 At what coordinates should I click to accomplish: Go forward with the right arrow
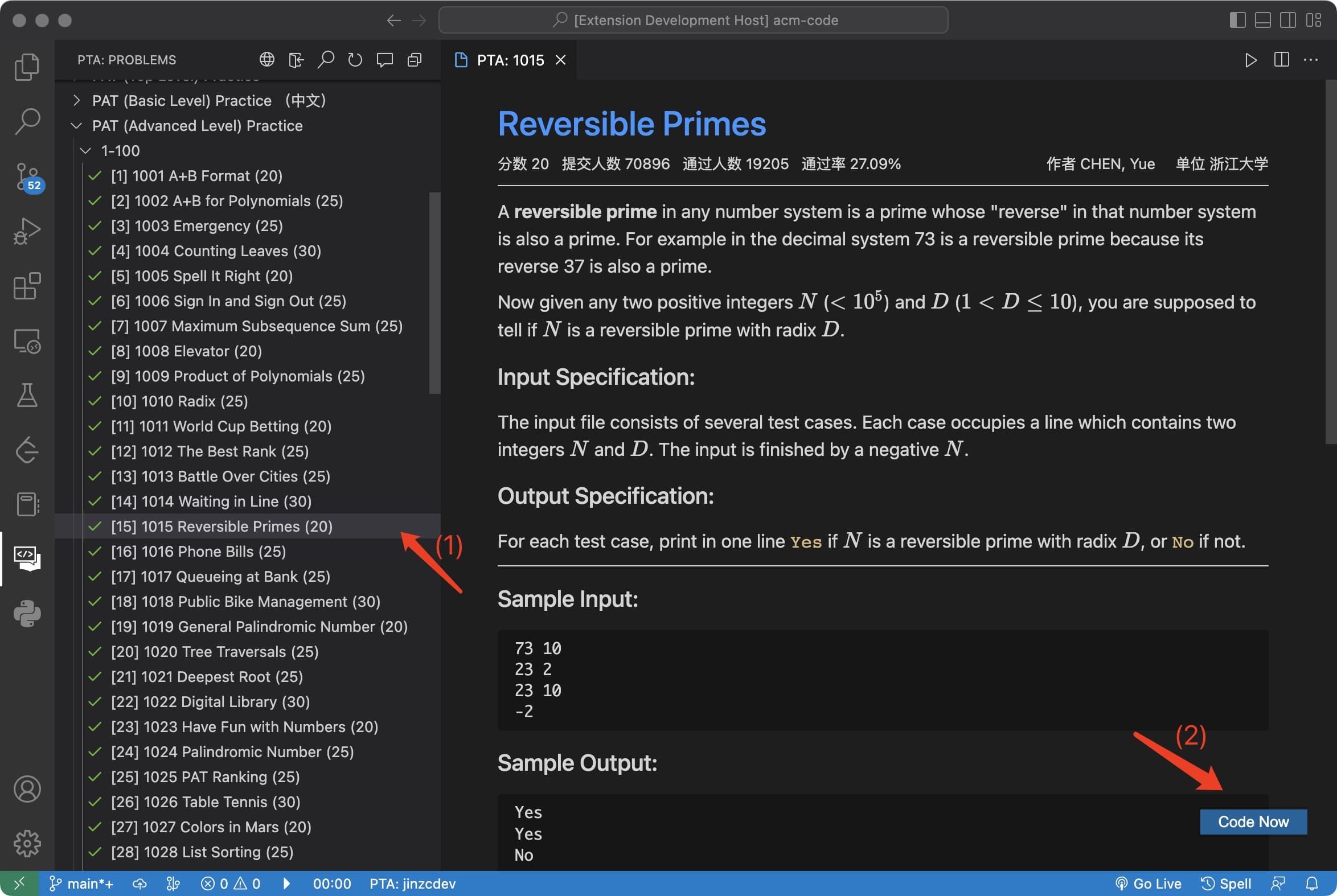[x=420, y=20]
